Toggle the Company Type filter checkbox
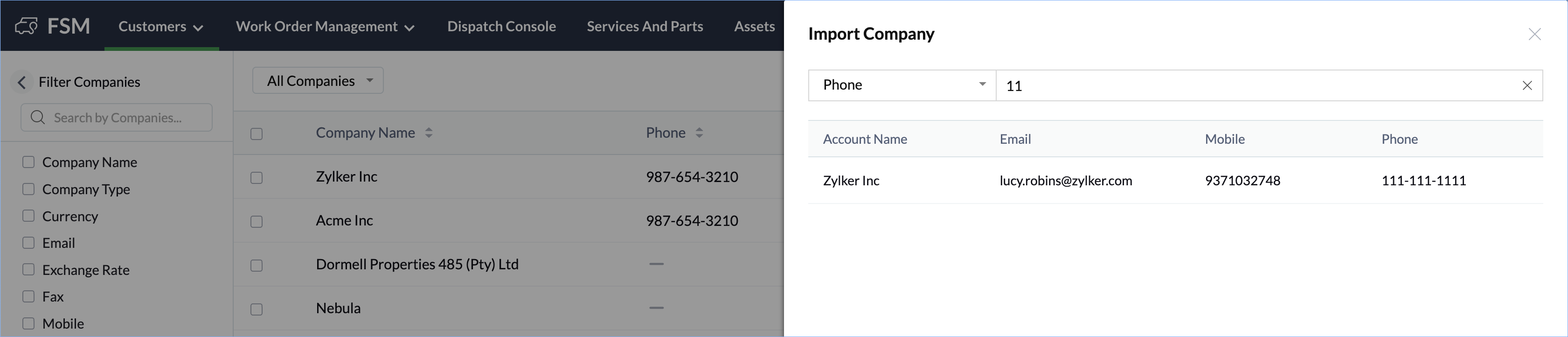Image resolution: width=1568 pixels, height=337 pixels. (28, 189)
